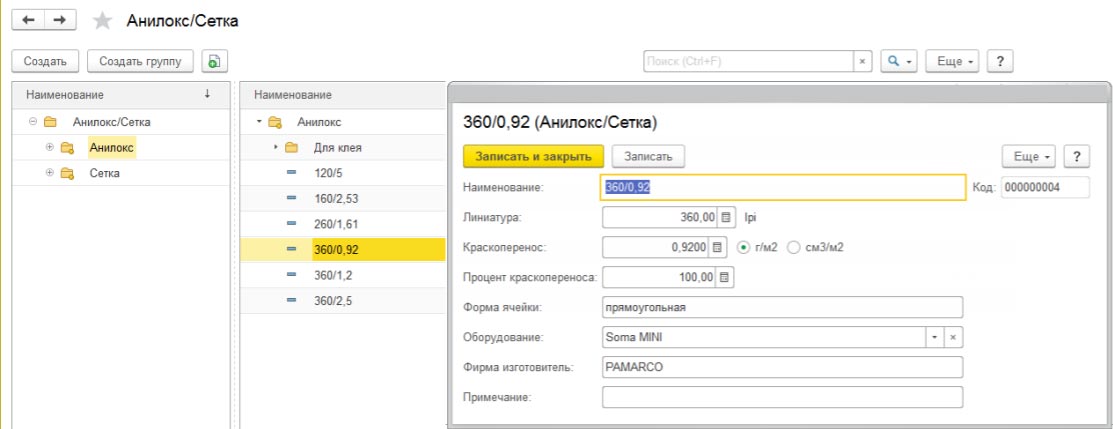Add page to favorites with the star
The image size is (1113, 429).
pyautogui.click(x=103, y=21)
